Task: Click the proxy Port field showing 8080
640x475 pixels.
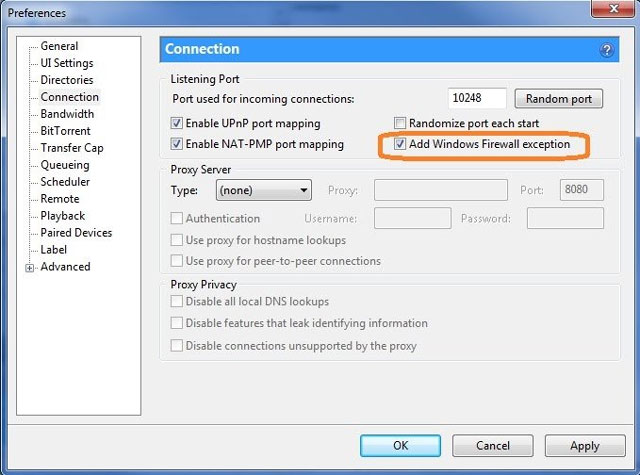Action: pos(582,190)
